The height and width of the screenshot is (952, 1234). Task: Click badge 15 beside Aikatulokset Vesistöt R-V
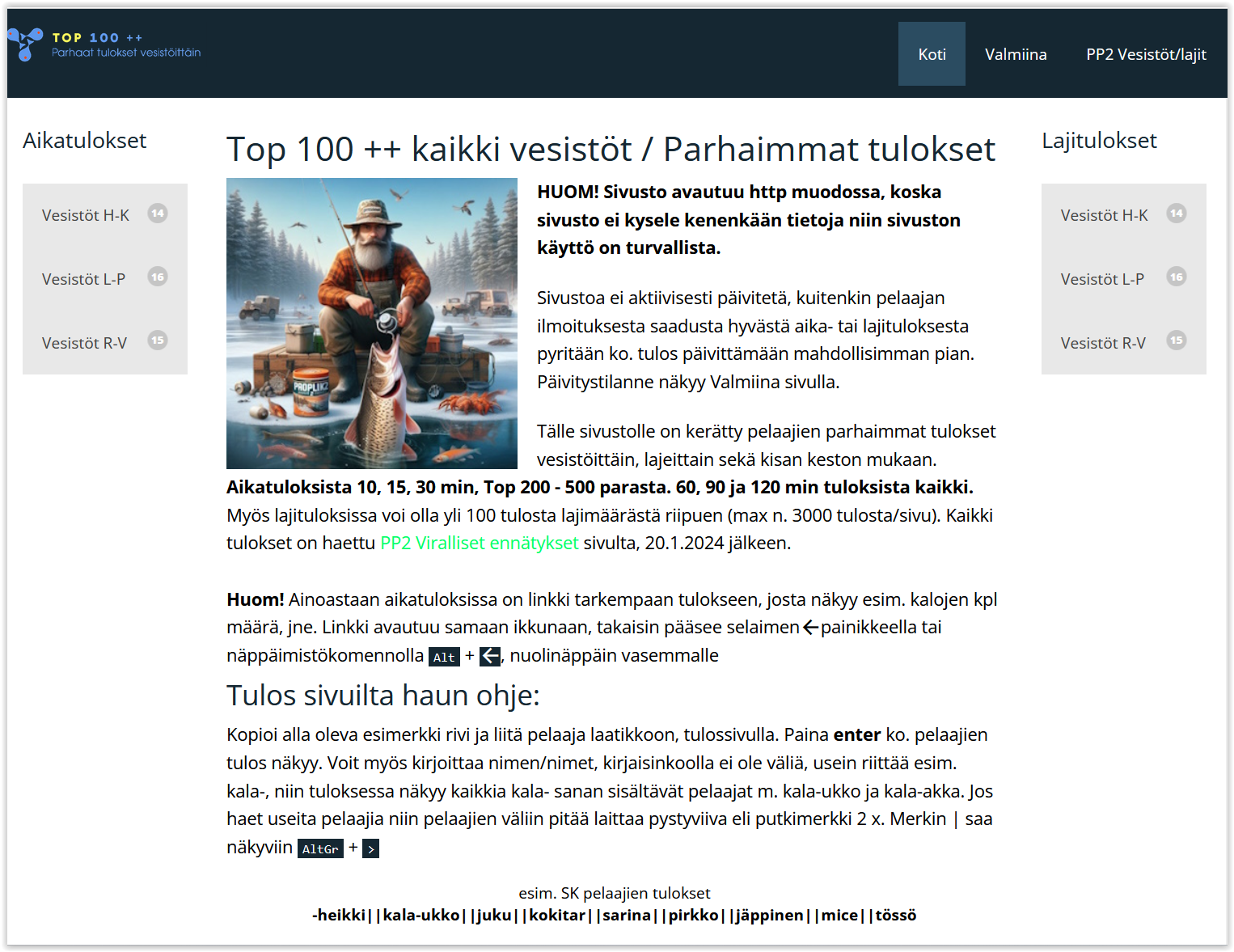tap(158, 341)
